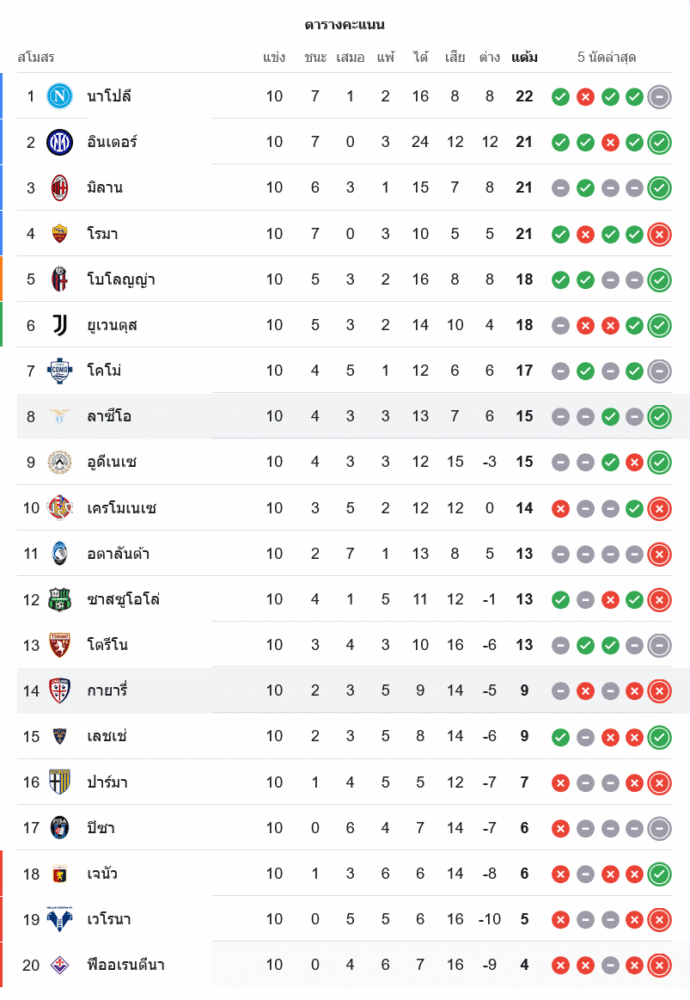Click the สโมสร column header
Image resolution: width=690 pixels, height=1000 pixels.
[36, 57]
